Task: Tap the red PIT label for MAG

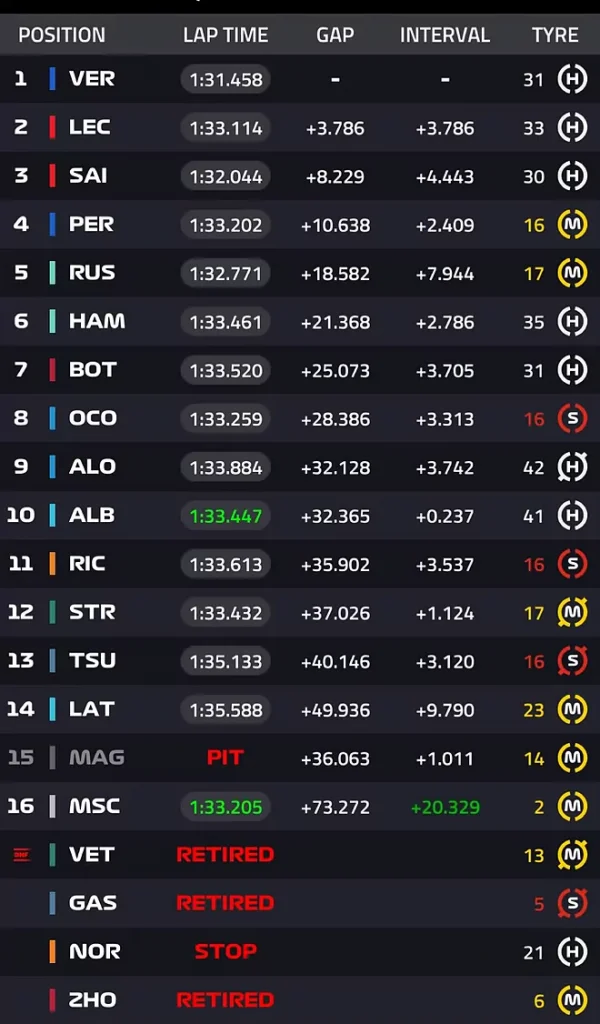Action: pyautogui.click(x=225, y=758)
